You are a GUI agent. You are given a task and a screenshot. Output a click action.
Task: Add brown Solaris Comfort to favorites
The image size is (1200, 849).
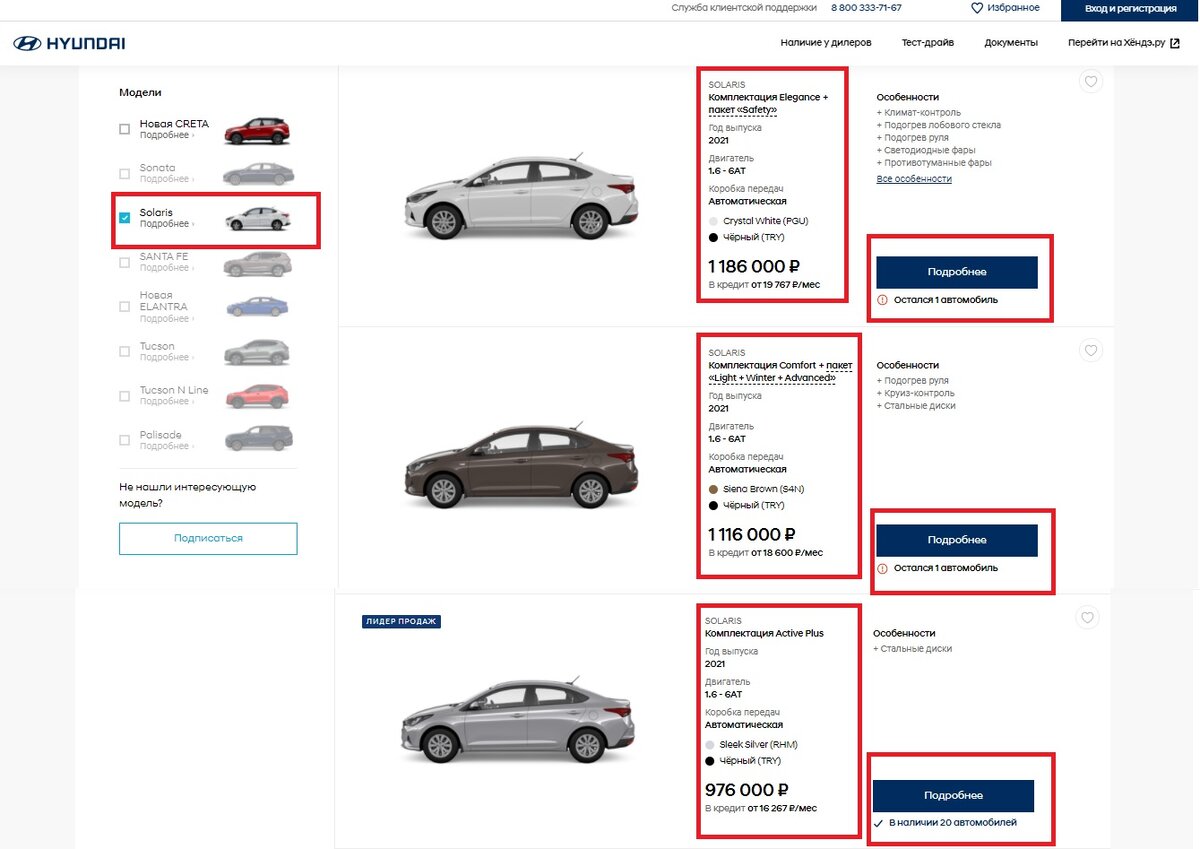click(1091, 350)
